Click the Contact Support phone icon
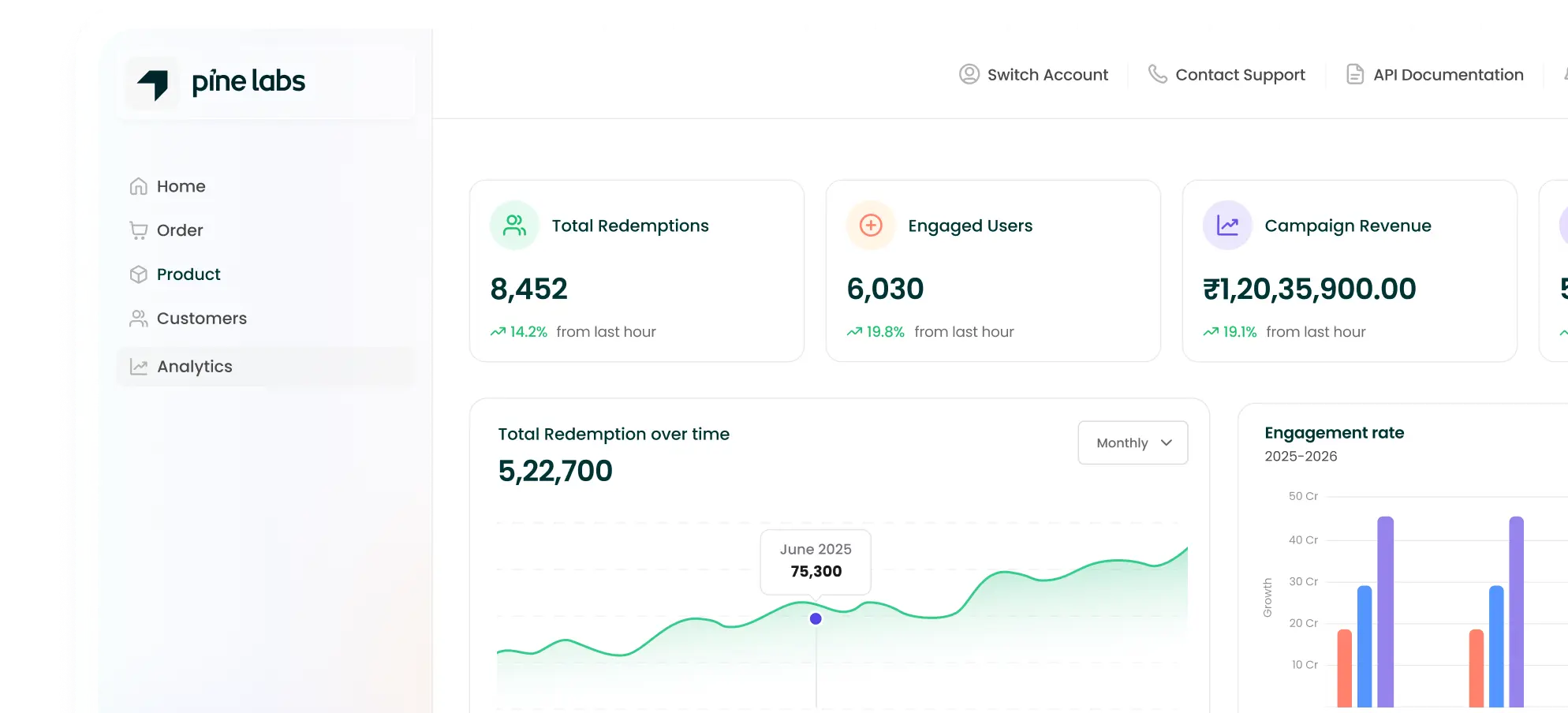Screen dimensions: 1568x713 click(x=1157, y=74)
